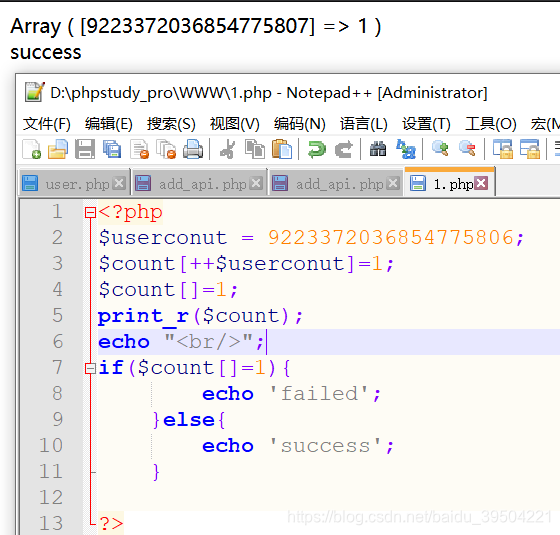
Task: Close the 1.php tab
Action: coord(481,183)
